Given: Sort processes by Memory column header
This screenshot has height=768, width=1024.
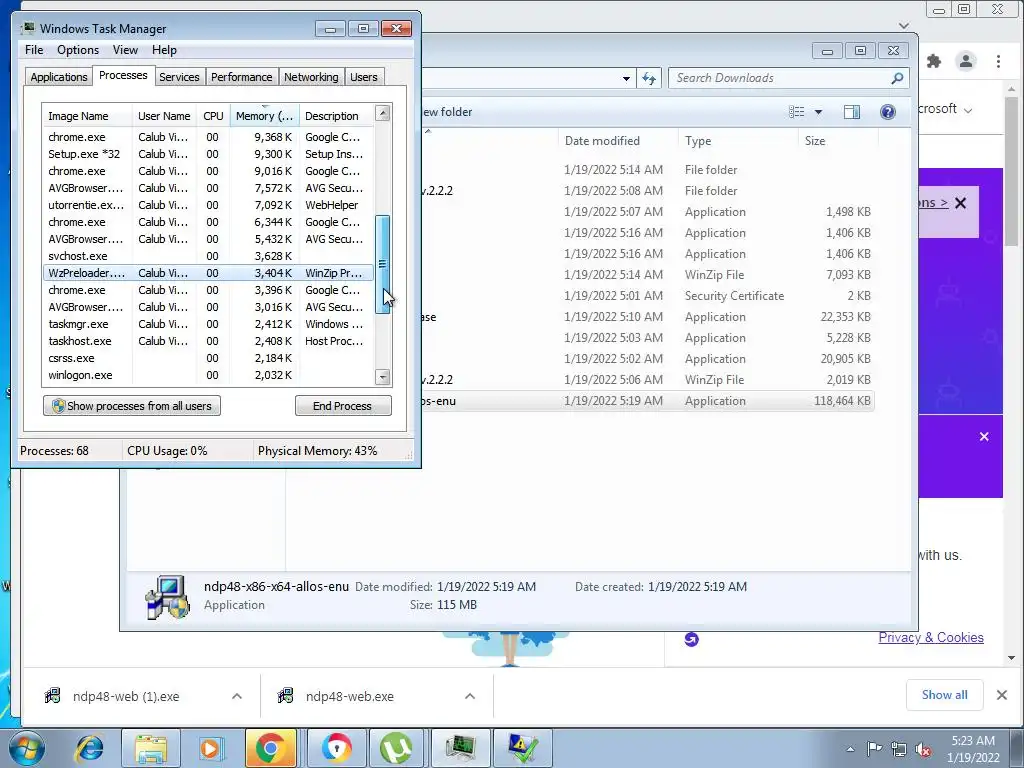Looking at the screenshot, I should click(x=264, y=116).
